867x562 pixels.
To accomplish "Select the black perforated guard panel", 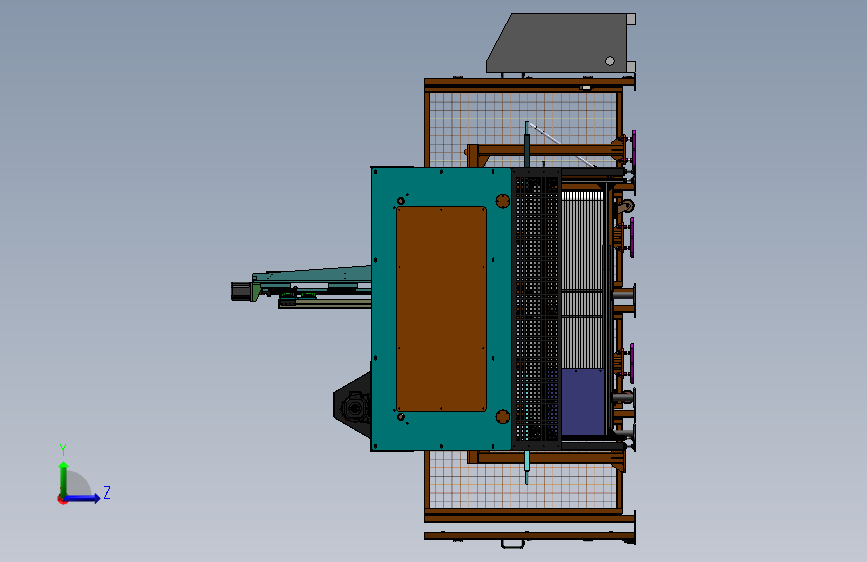I will click(x=536, y=309).
